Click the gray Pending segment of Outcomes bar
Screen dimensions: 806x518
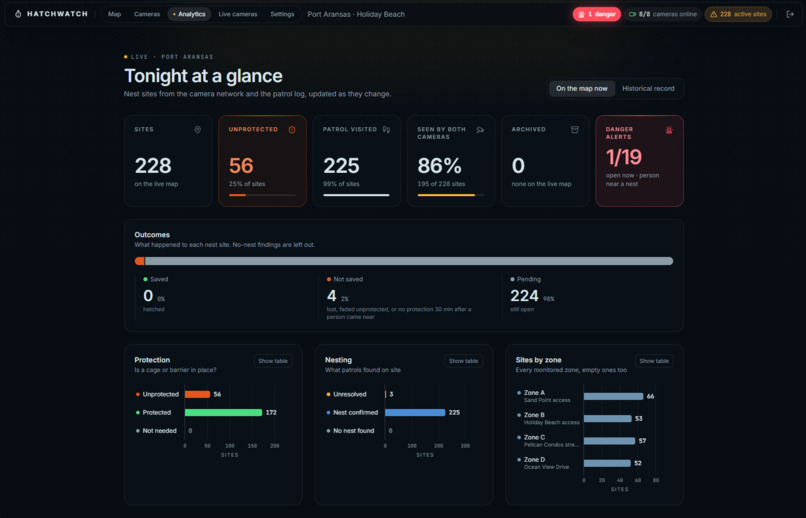(409, 261)
